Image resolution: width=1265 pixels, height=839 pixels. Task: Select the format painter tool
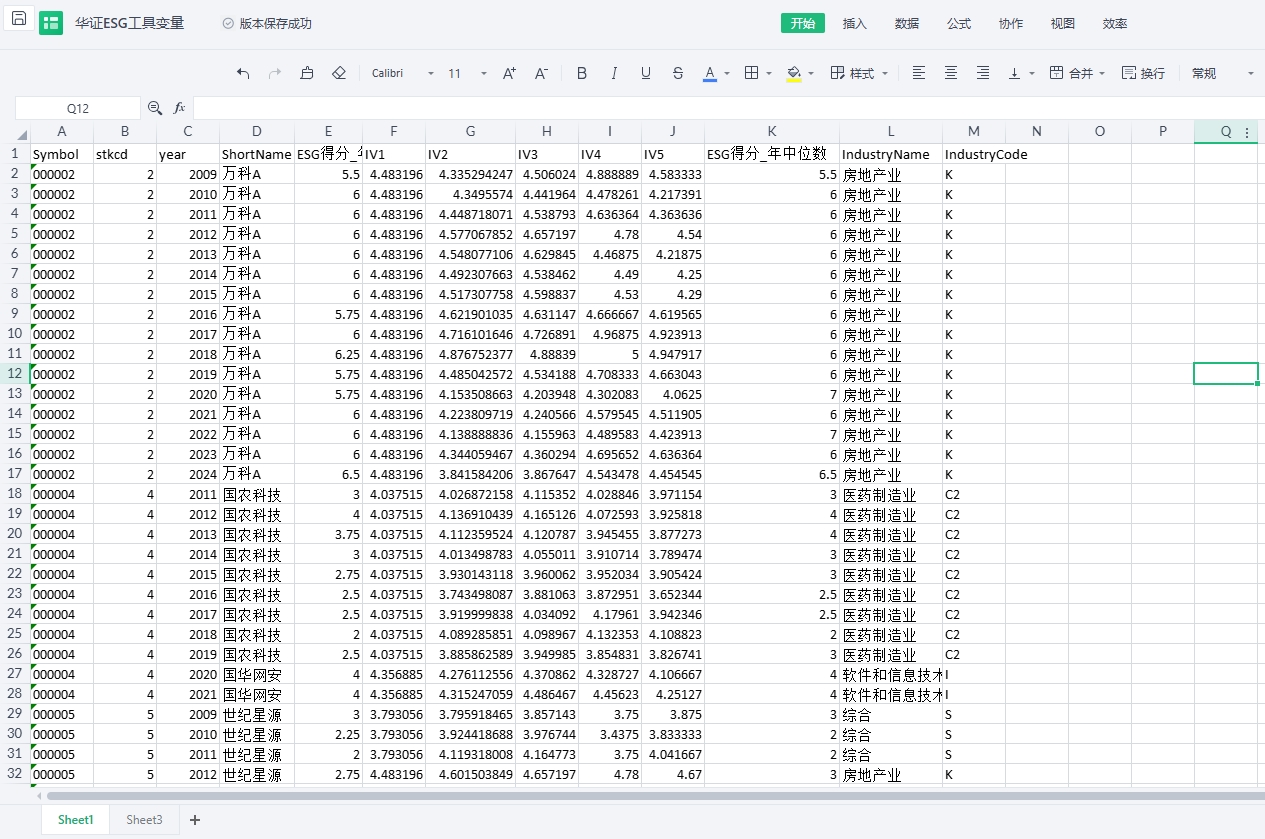tap(307, 73)
